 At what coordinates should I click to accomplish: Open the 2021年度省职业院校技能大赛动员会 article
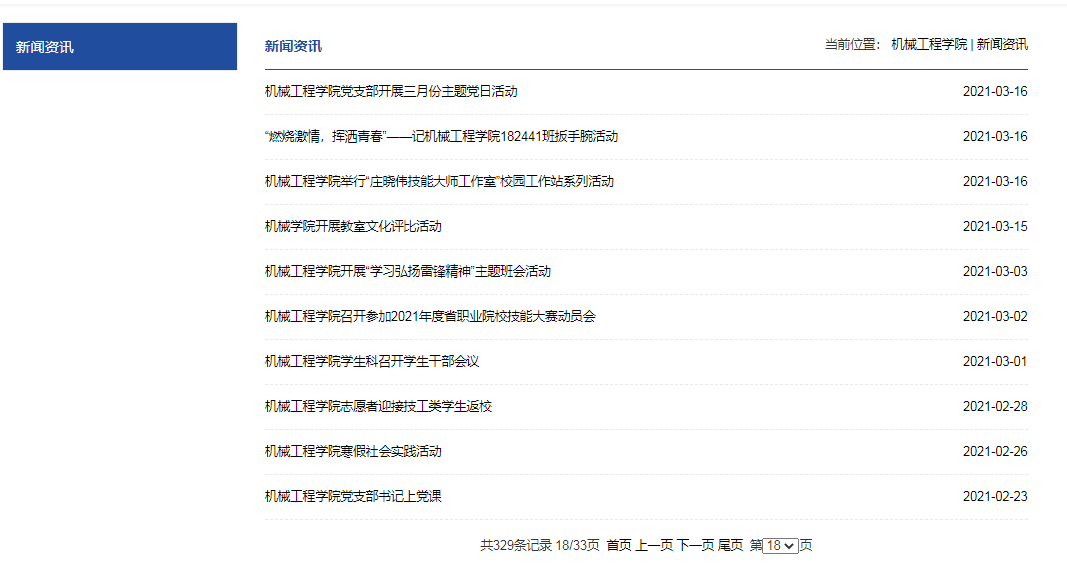tap(430, 316)
